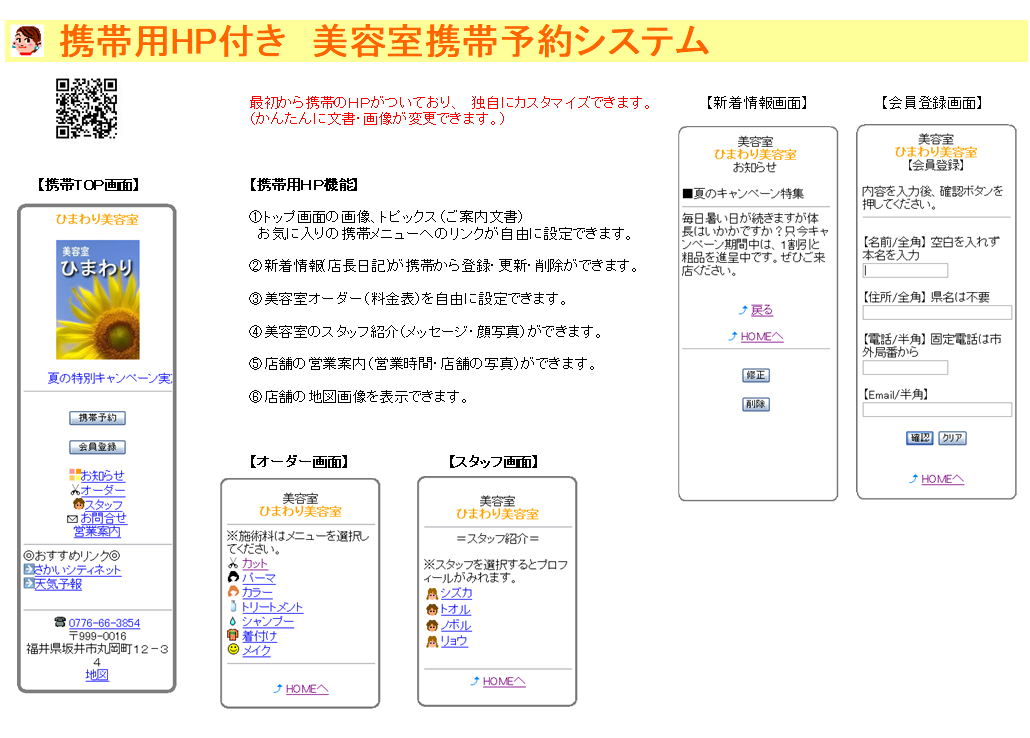Open the トリートメント menu link
Viewport: 1030px width, 738px height.
pos(272,607)
